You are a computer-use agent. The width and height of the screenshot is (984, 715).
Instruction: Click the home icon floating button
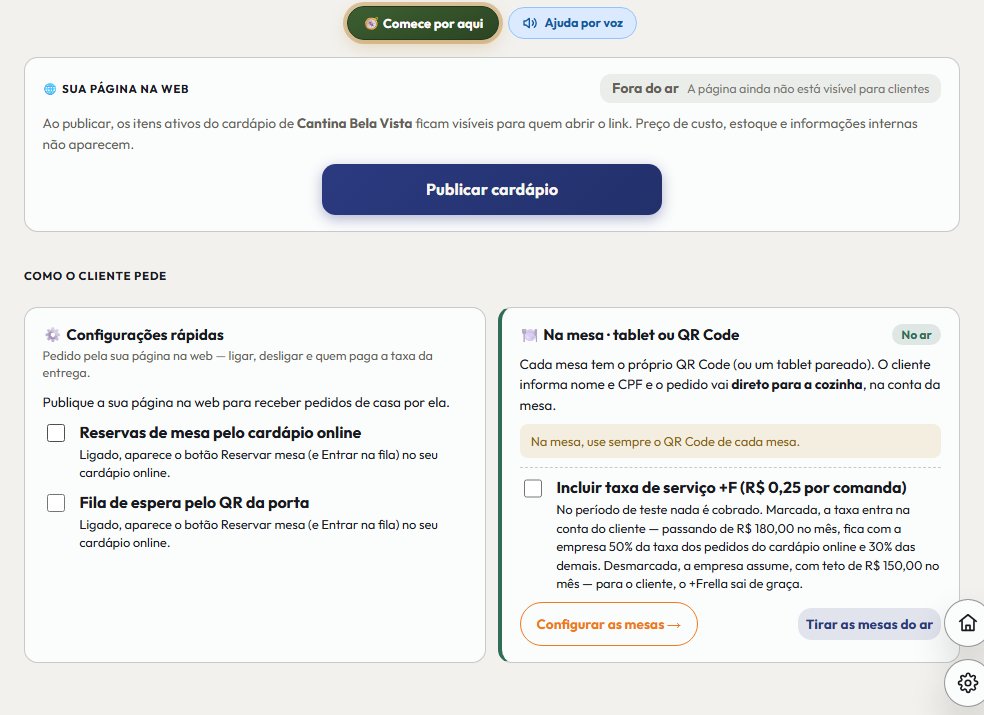967,623
